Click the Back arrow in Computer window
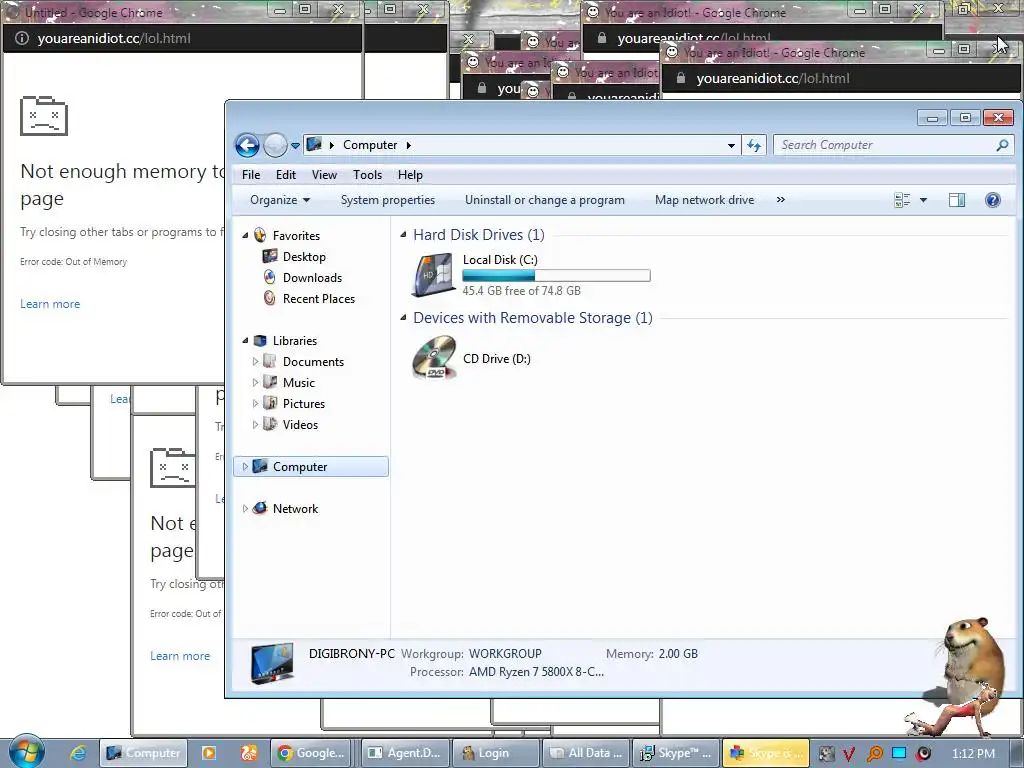This screenshot has height=768, width=1024. pos(247,145)
